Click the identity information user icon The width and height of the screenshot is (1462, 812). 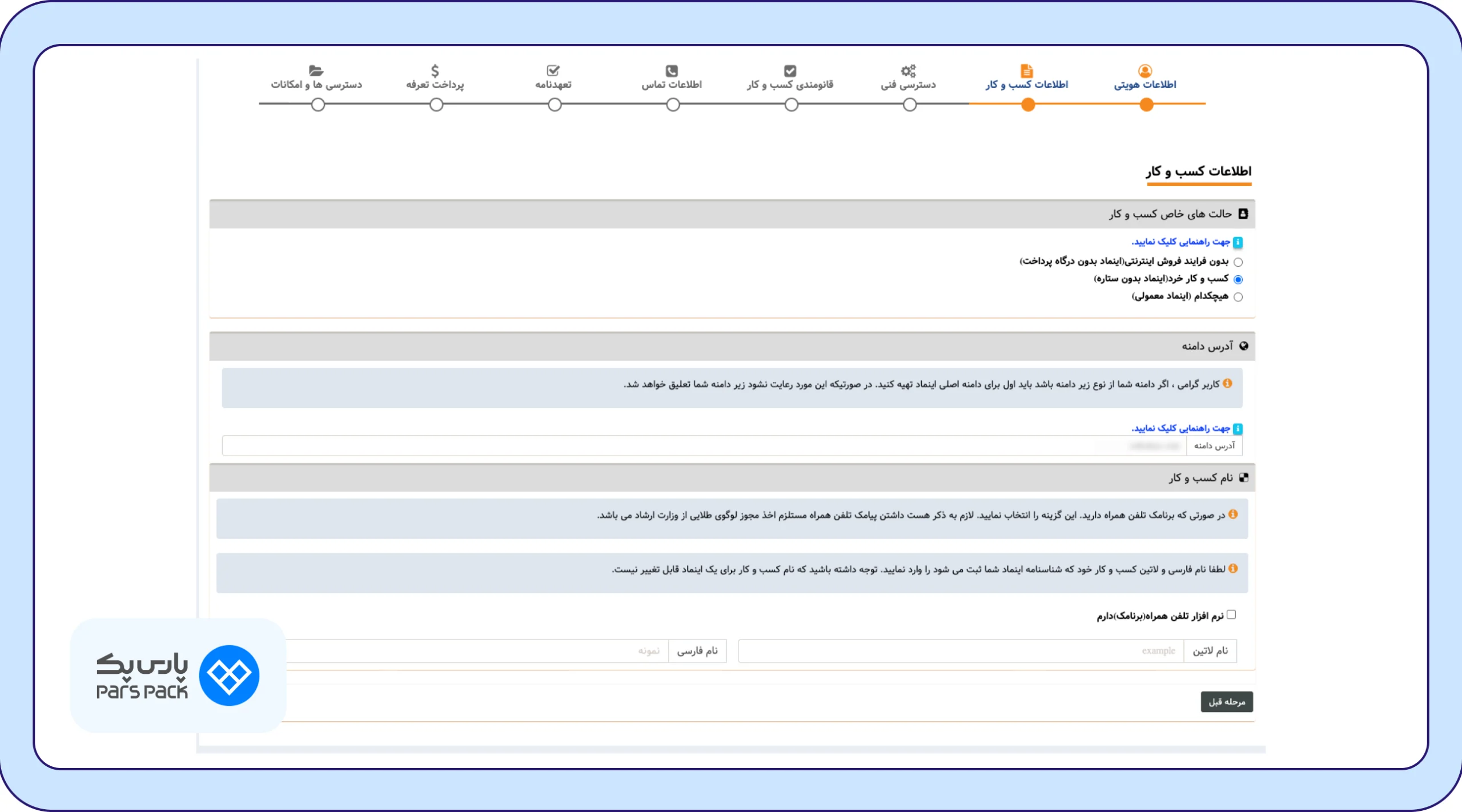pos(1145,71)
